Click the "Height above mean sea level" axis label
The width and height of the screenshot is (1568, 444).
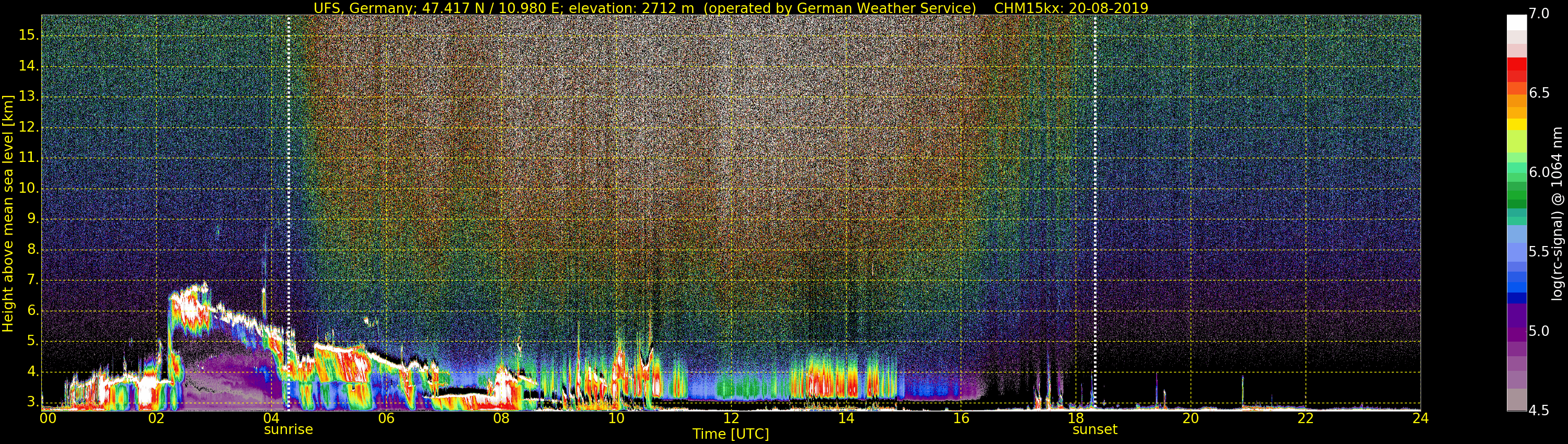(8, 213)
